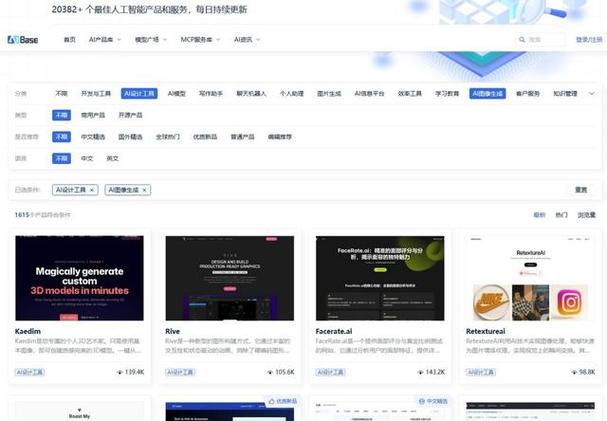Select the 个人助理 category filter
This screenshot has height=421, width=607.
pyautogui.click(x=292, y=94)
